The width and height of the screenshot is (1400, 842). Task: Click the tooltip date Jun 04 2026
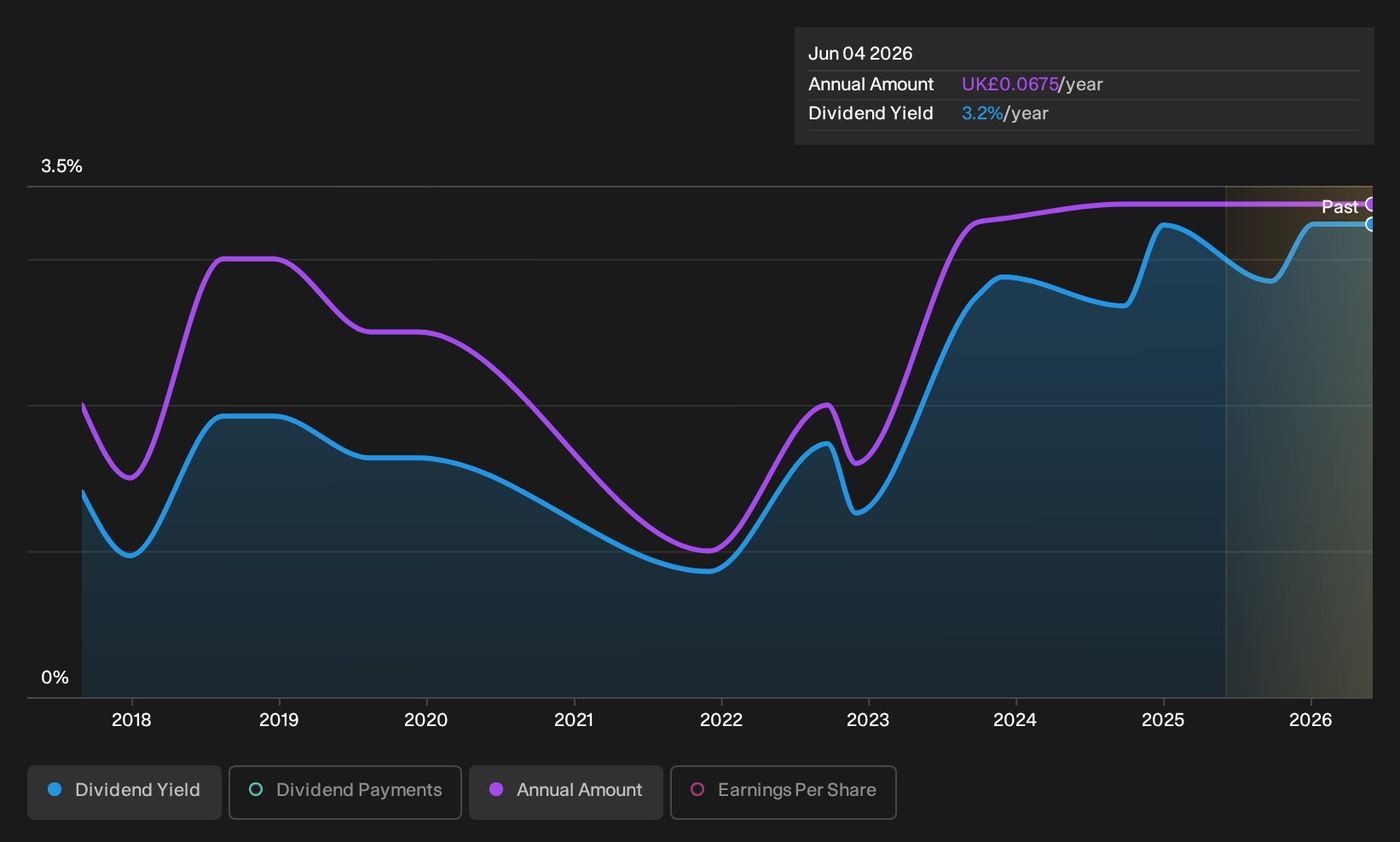860,54
